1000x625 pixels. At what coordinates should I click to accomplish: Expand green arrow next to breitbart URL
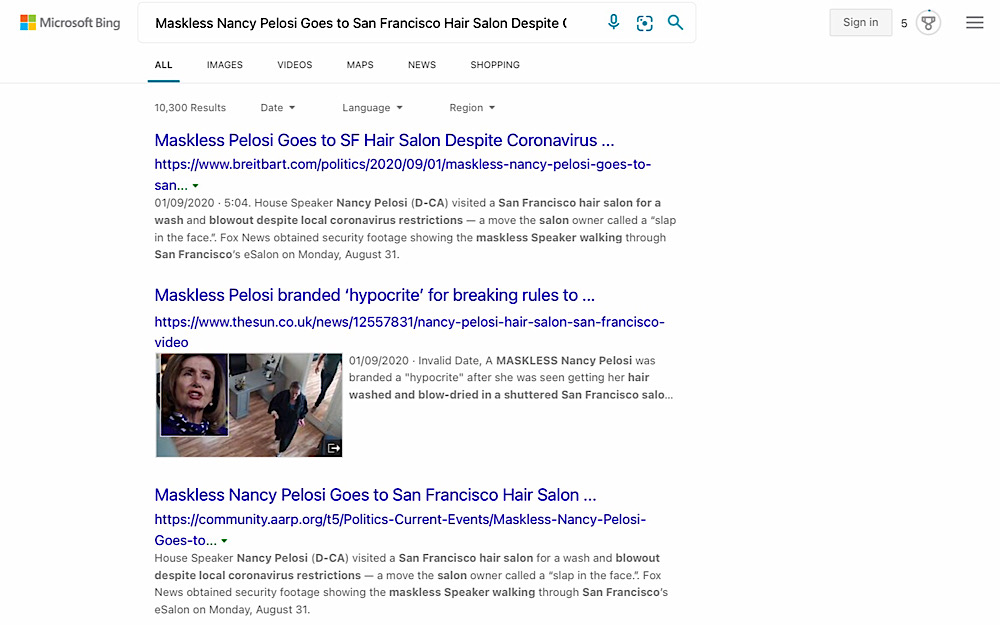point(196,186)
